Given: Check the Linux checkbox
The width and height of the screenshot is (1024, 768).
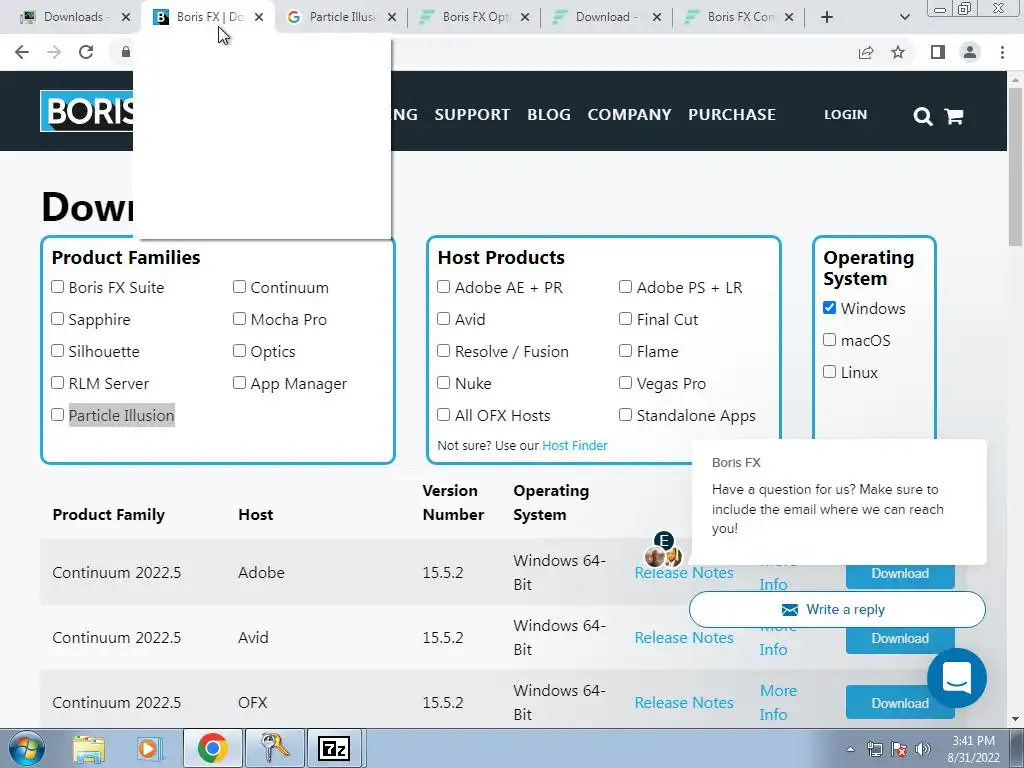Looking at the screenshot, I should click(x=829, y=372).
